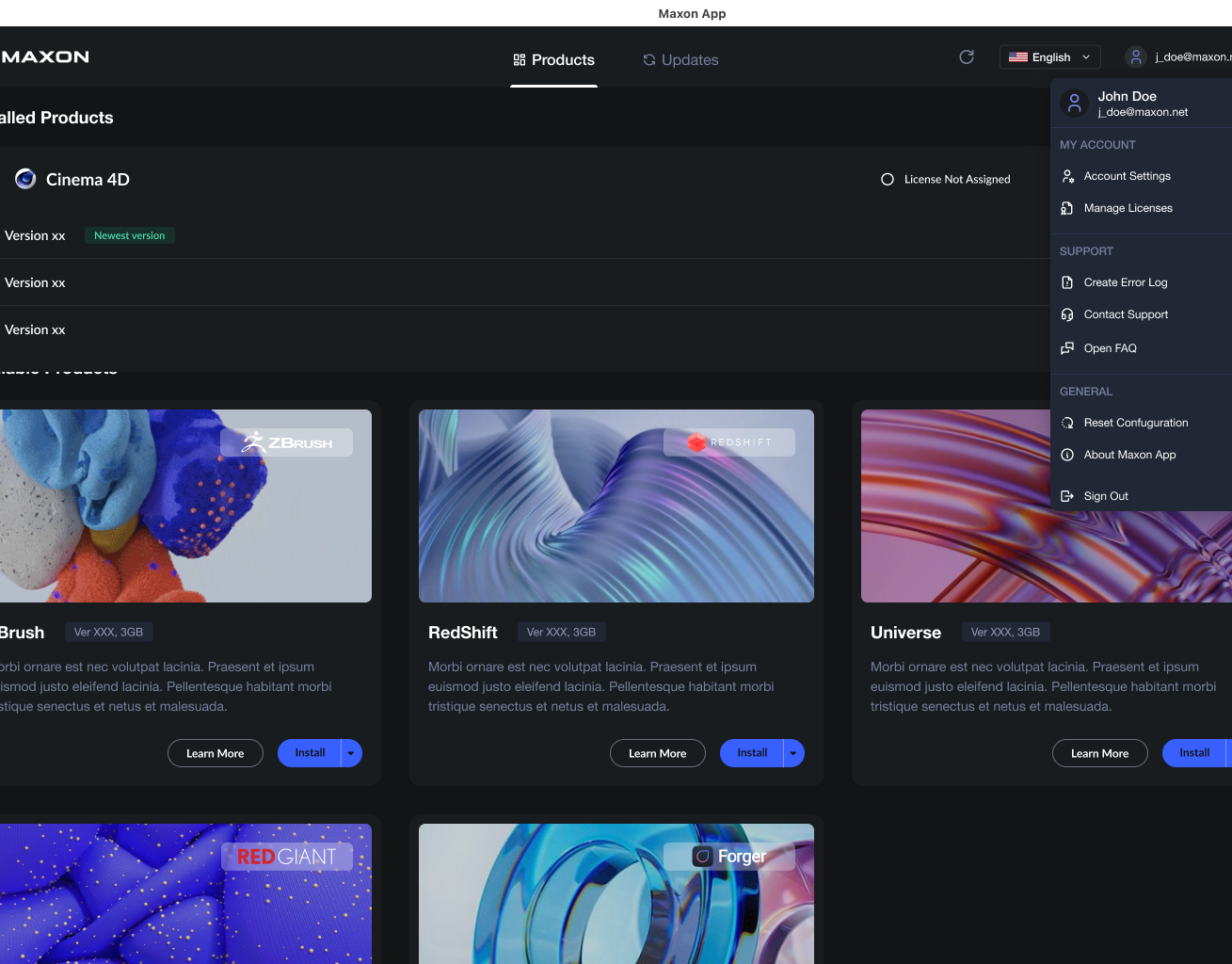Switch to the Updates tab

[680, 60]
